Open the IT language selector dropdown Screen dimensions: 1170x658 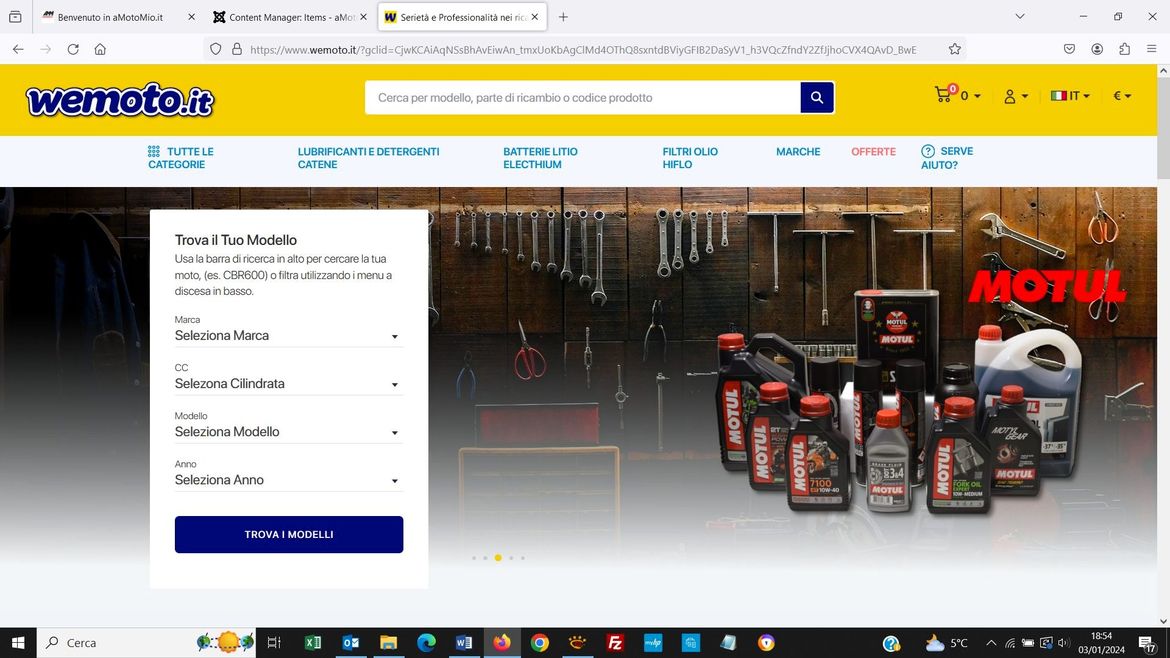[x=1070, y=95]
